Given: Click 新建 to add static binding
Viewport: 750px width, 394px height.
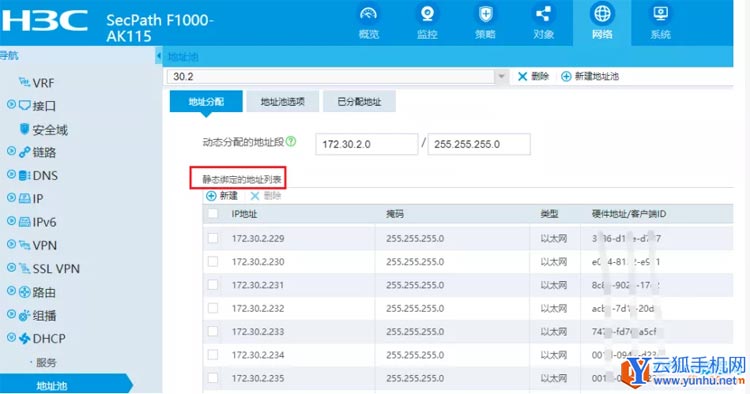Looking at the screenshot, I should click(x=221, y=196).
